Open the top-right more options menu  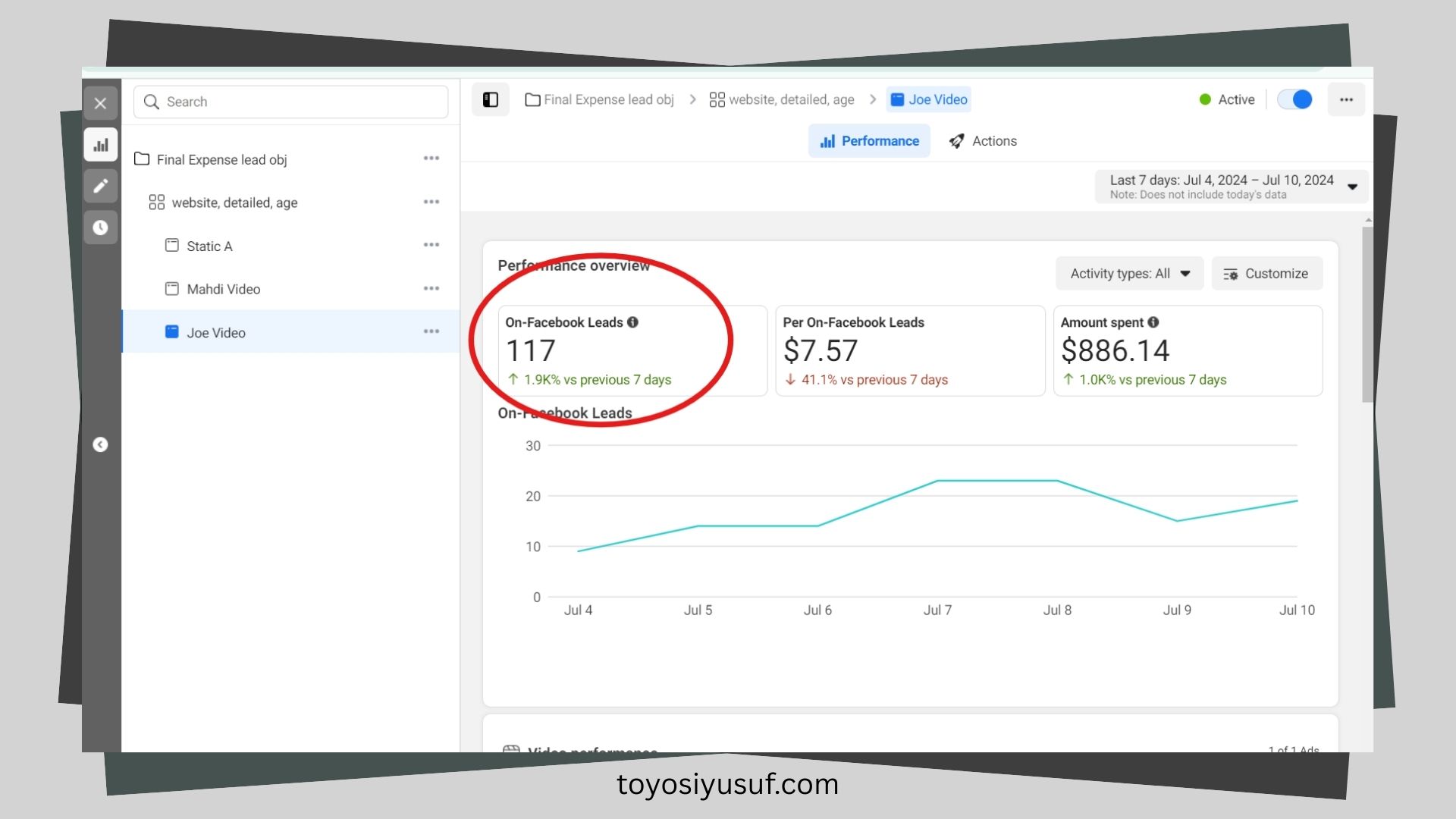pos(1346,99)
